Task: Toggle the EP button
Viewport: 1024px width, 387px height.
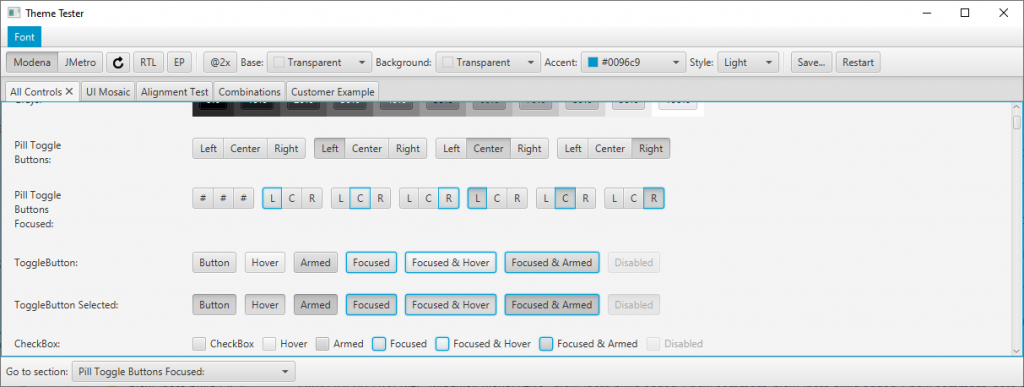Action: point(179,63)
